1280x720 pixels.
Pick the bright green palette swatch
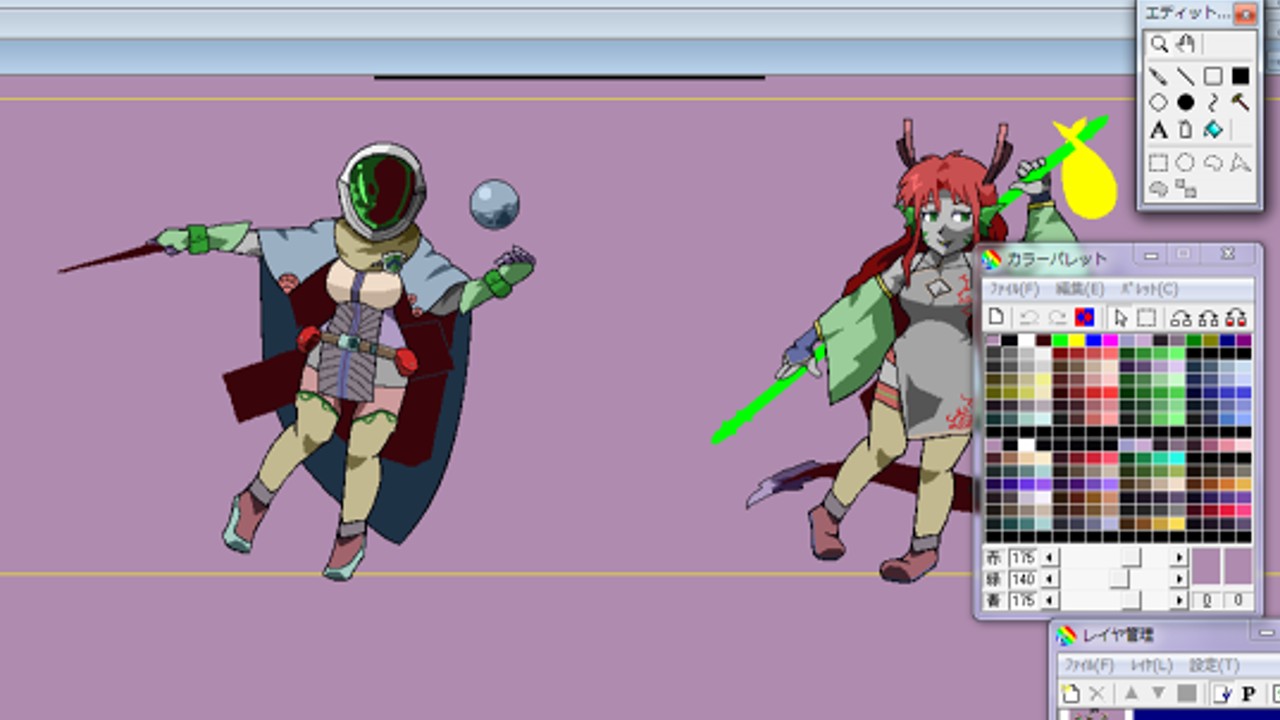[x=1060, y=342]
